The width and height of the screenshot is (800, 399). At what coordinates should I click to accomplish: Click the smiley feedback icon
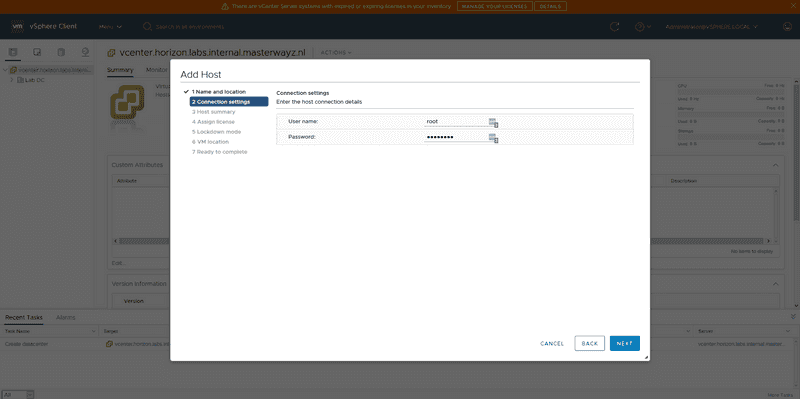(x=787, y=27)
